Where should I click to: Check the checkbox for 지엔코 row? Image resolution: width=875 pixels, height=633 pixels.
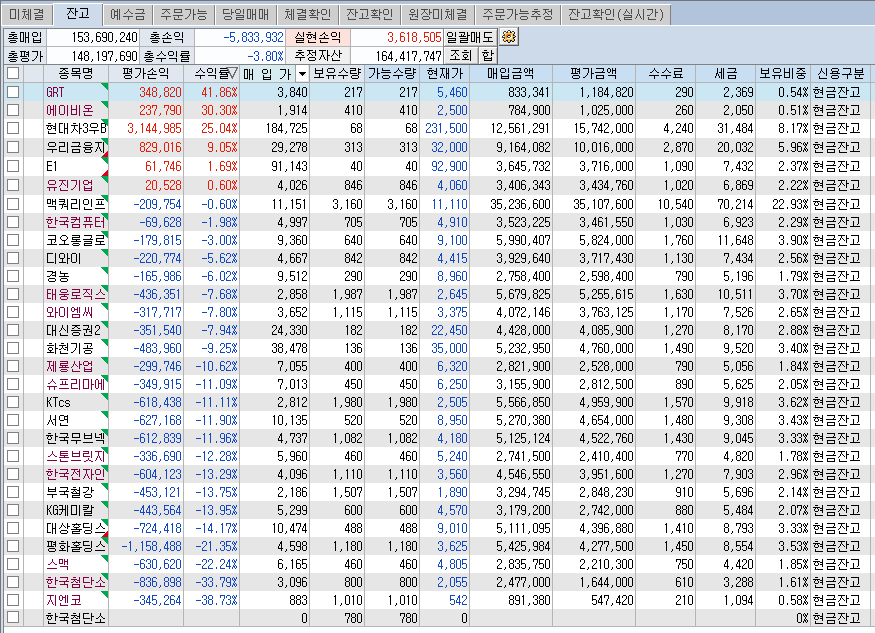(x=13, y=600)
